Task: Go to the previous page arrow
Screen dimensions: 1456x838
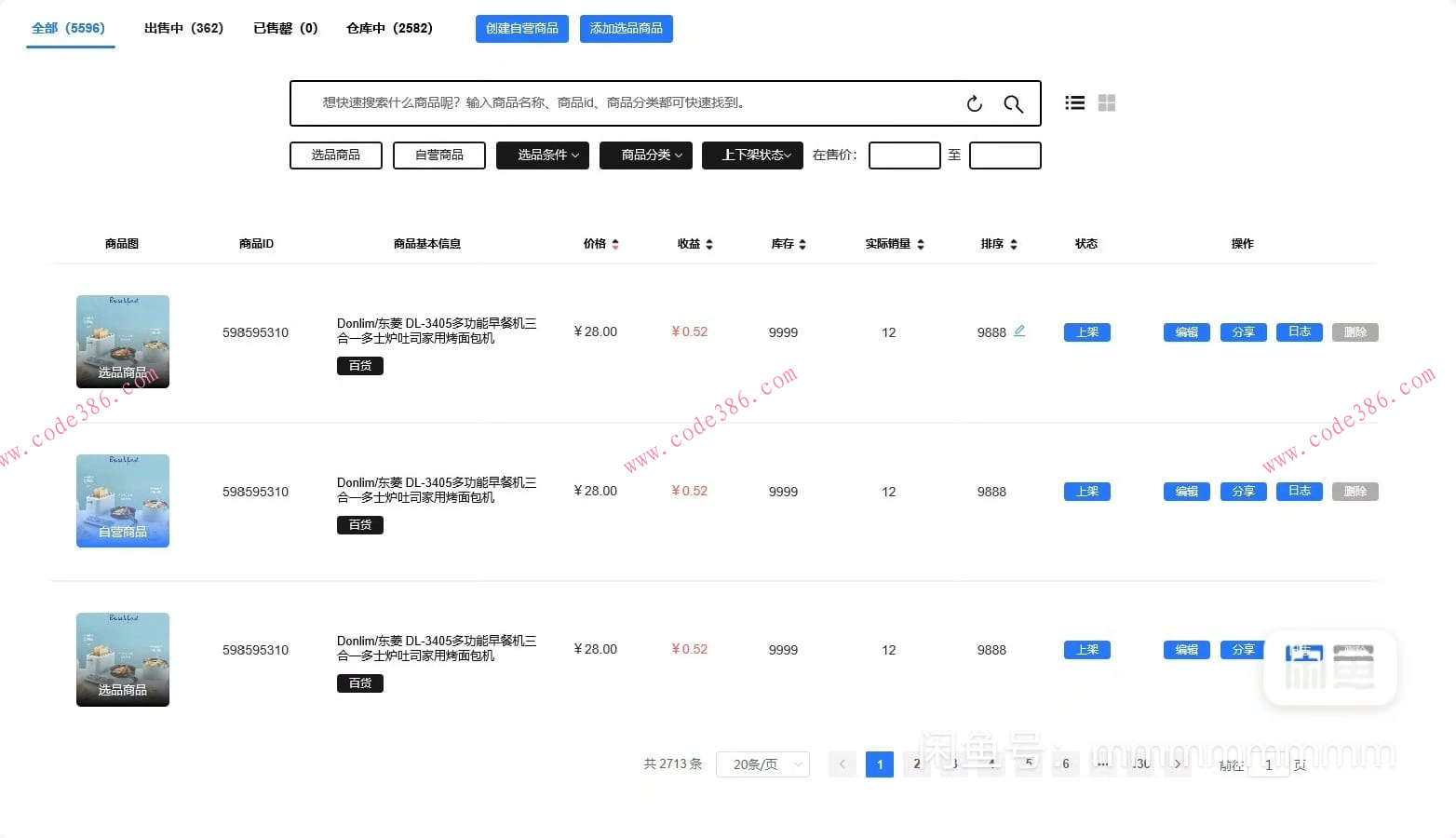Action: pos(843,764)
